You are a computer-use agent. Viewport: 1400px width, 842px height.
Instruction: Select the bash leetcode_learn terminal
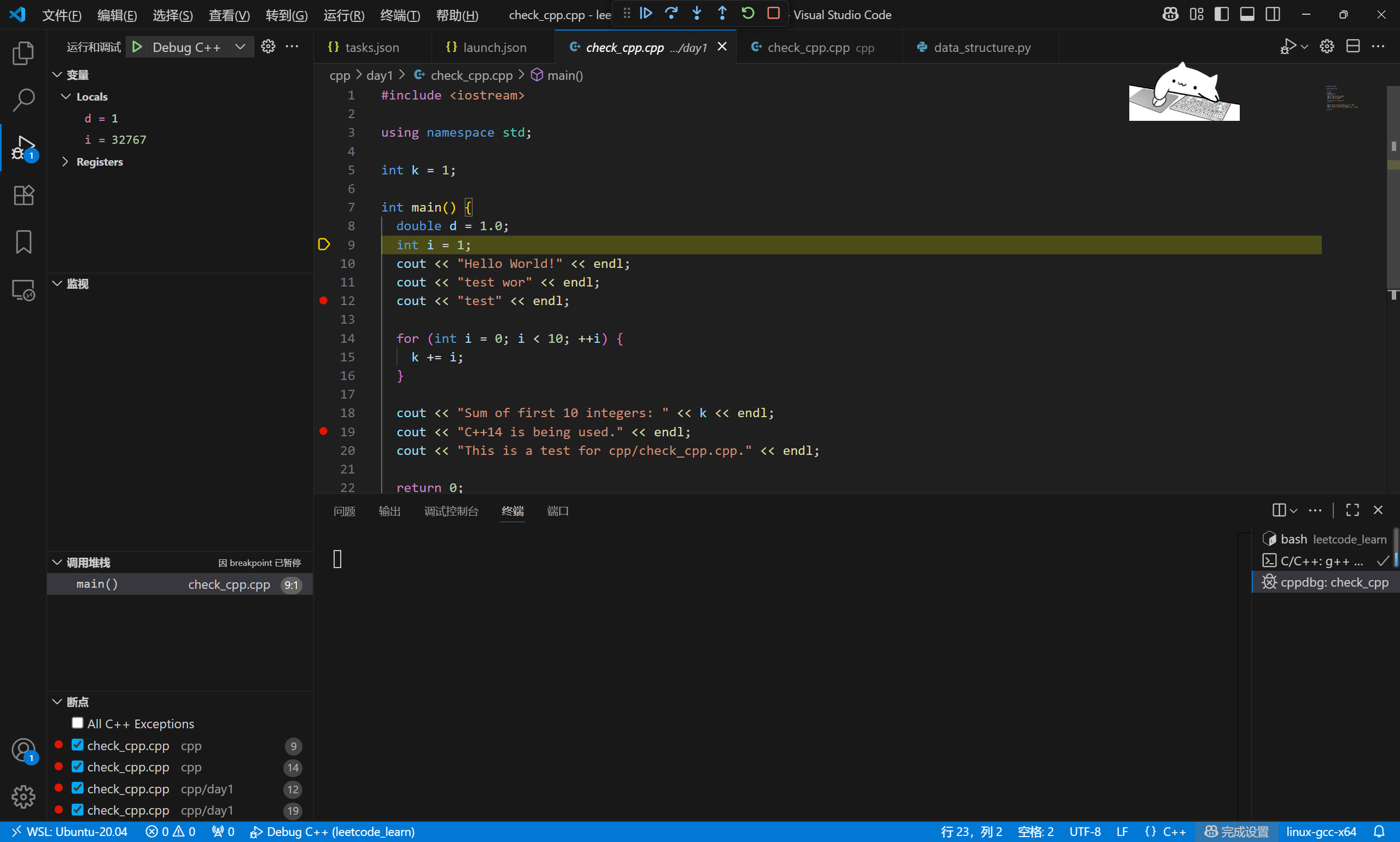coord(1325,539)
